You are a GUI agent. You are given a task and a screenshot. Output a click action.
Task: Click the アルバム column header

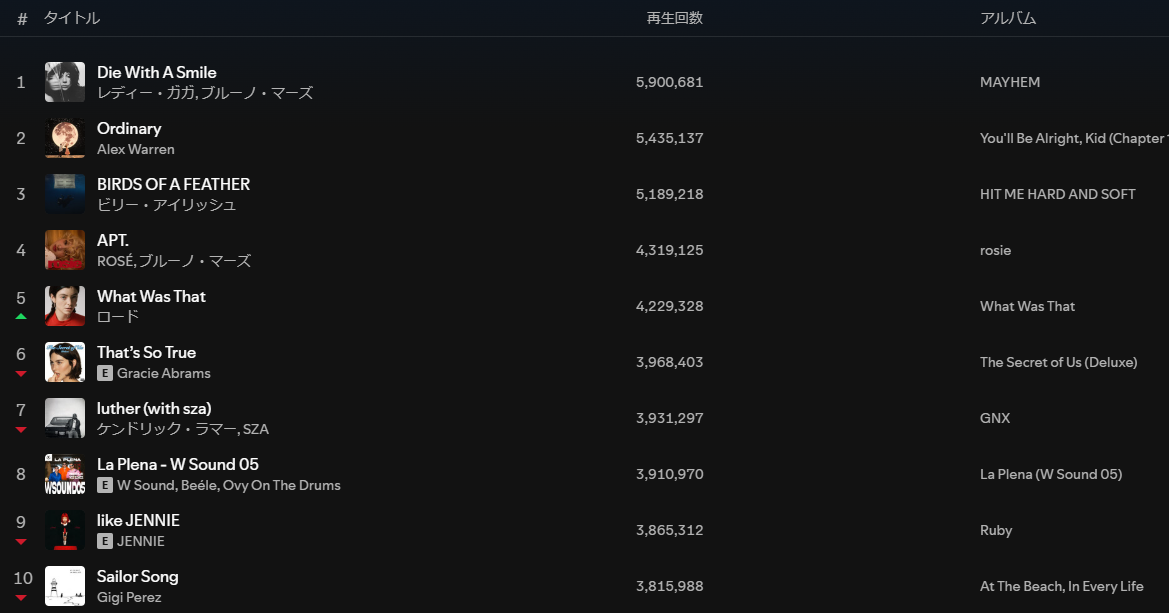coord(1008,18)
